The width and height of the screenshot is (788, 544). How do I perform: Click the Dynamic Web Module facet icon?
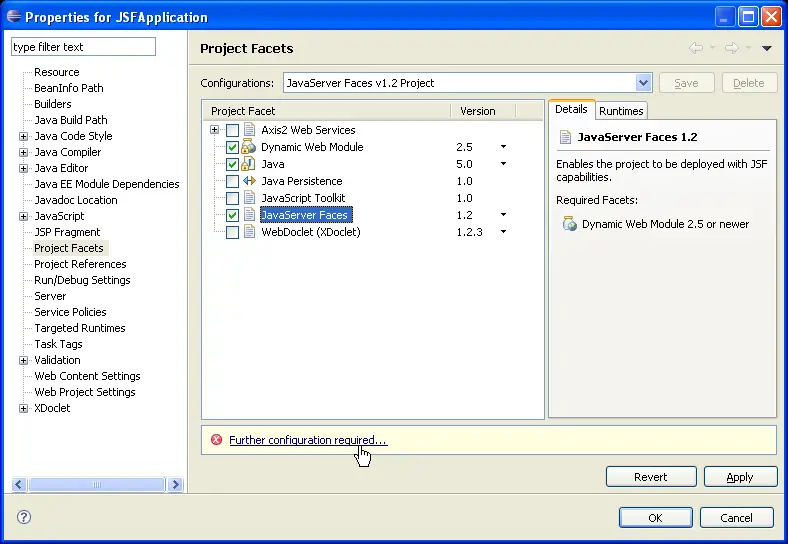coord(249,147)
